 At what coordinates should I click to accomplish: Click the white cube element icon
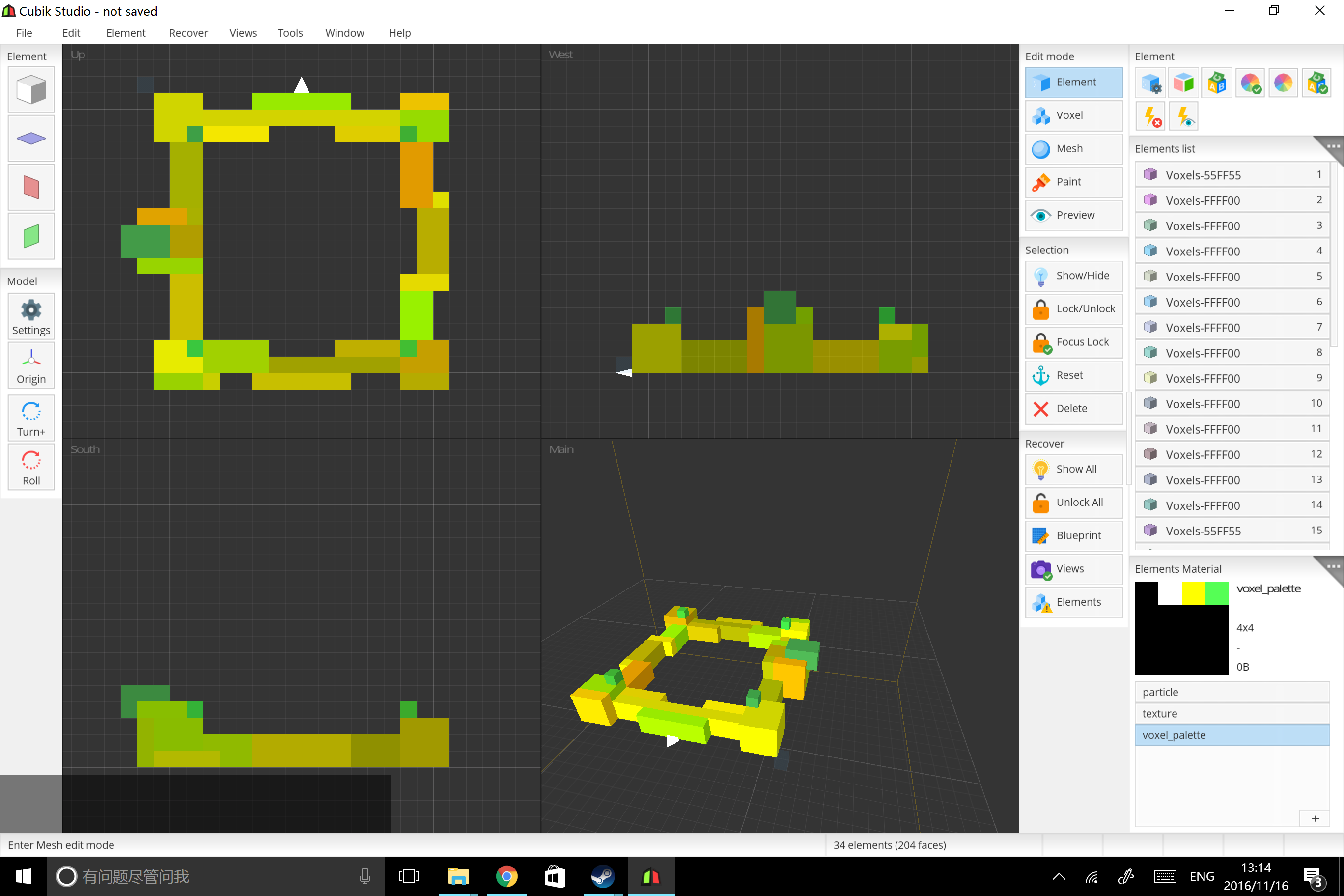pos(31,90)
